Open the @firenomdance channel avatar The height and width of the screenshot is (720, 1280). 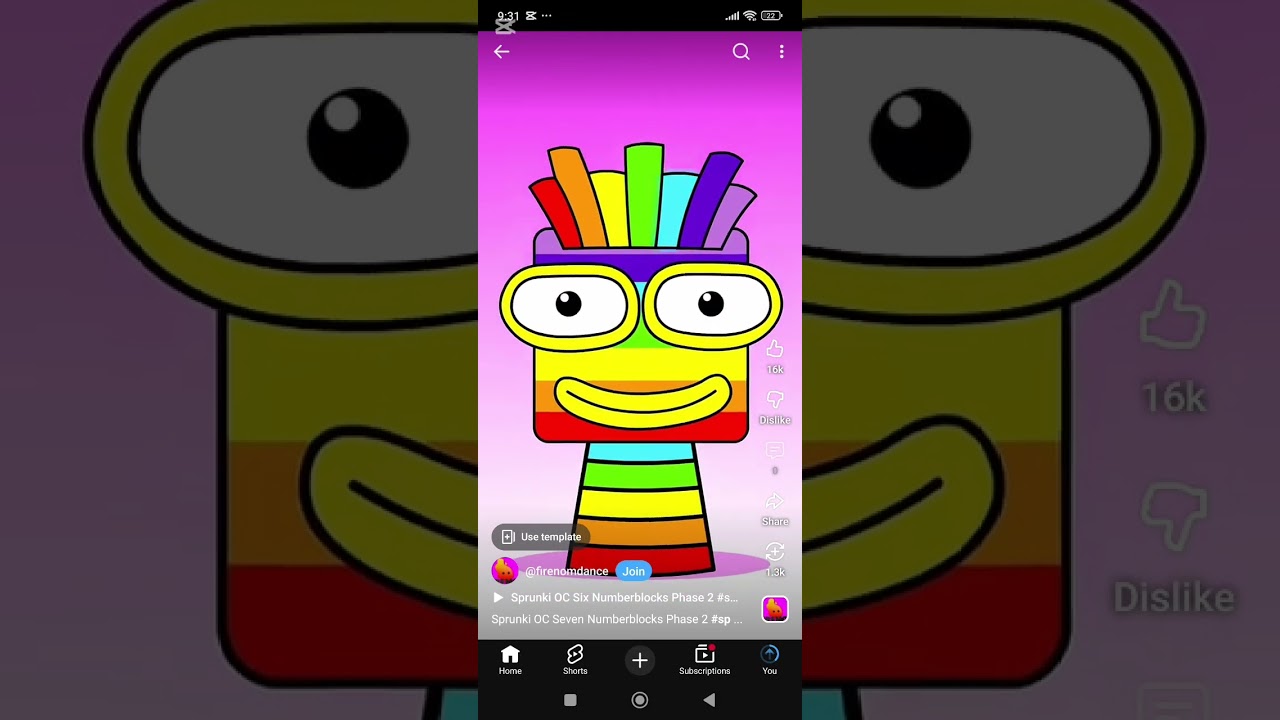click(505, 571)
